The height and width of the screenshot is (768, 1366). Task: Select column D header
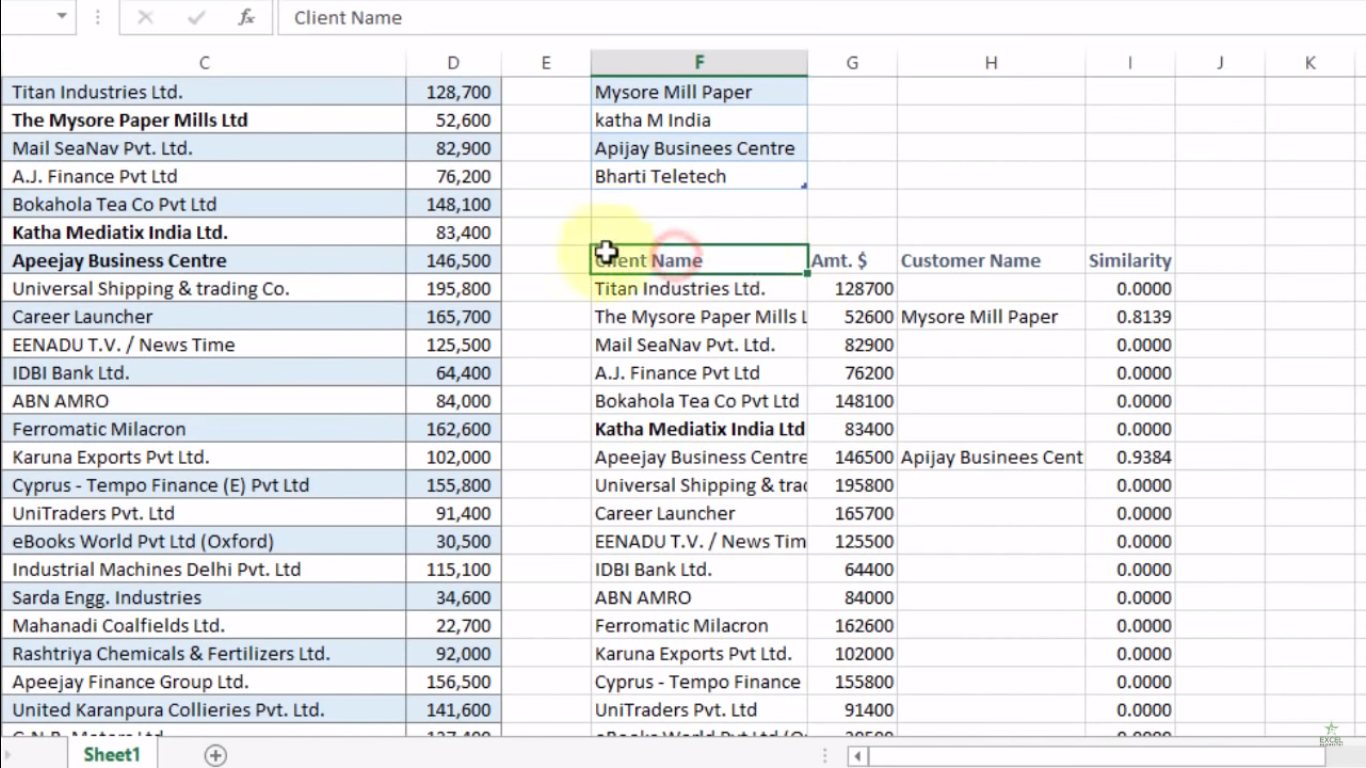[454, 63]
